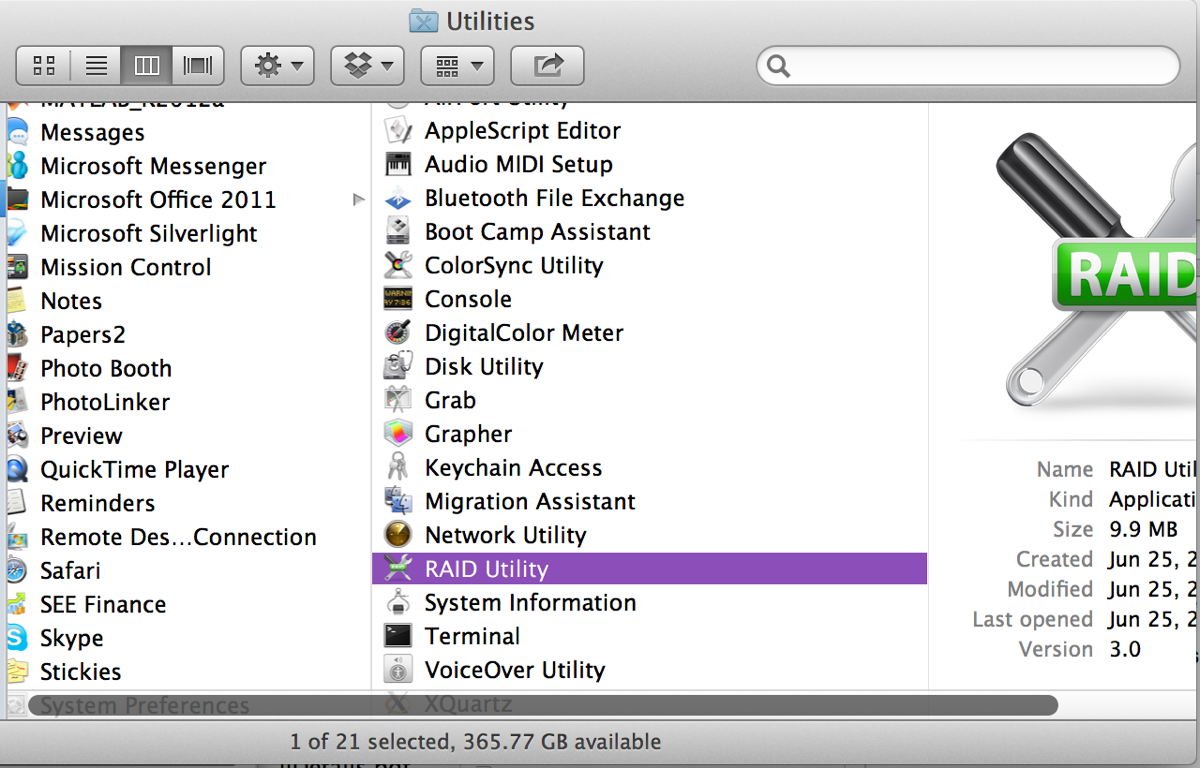
Task: Click the ColorSync Utility icon
Action: (398, 265)
